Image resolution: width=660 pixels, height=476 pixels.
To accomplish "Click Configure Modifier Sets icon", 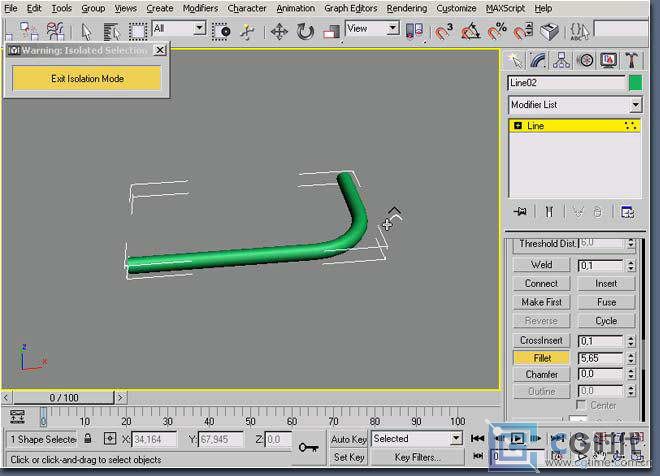I will [x=627, y=212].
